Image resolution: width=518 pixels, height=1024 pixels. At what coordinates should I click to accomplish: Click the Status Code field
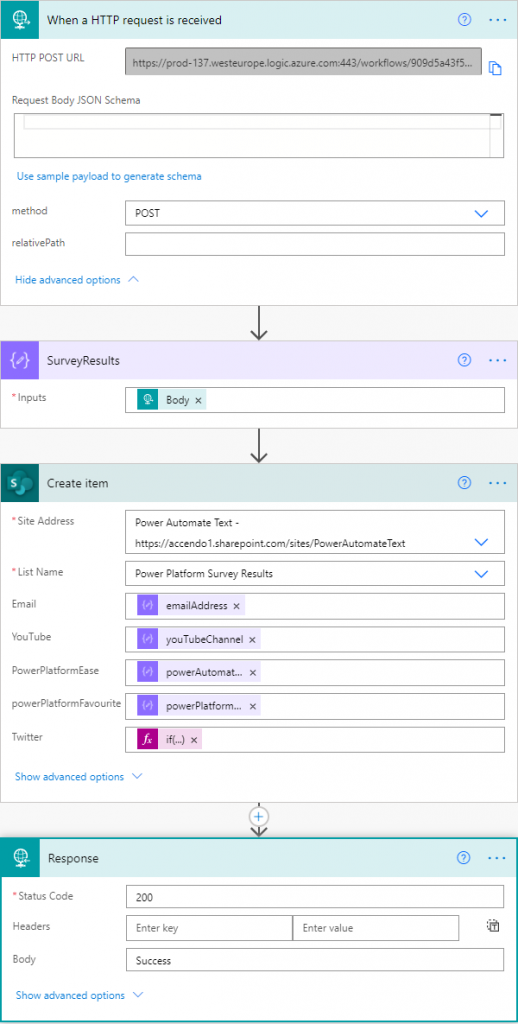[x=315, y=897]
